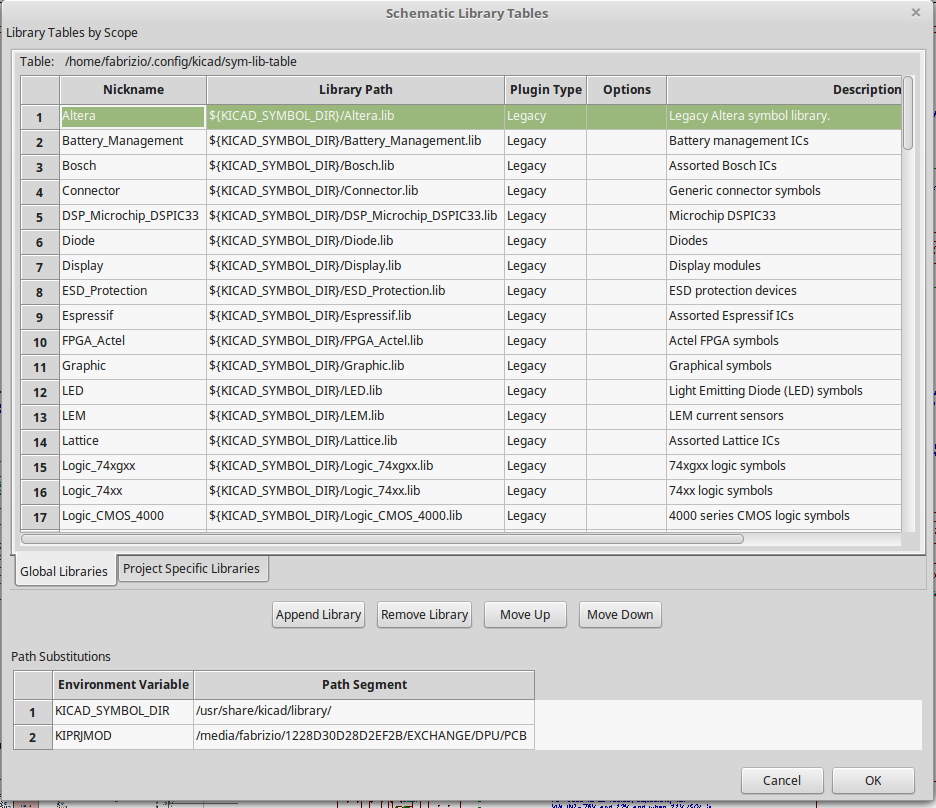Move the selected library up
Viewport: 936px width, 808px height.
526,615
